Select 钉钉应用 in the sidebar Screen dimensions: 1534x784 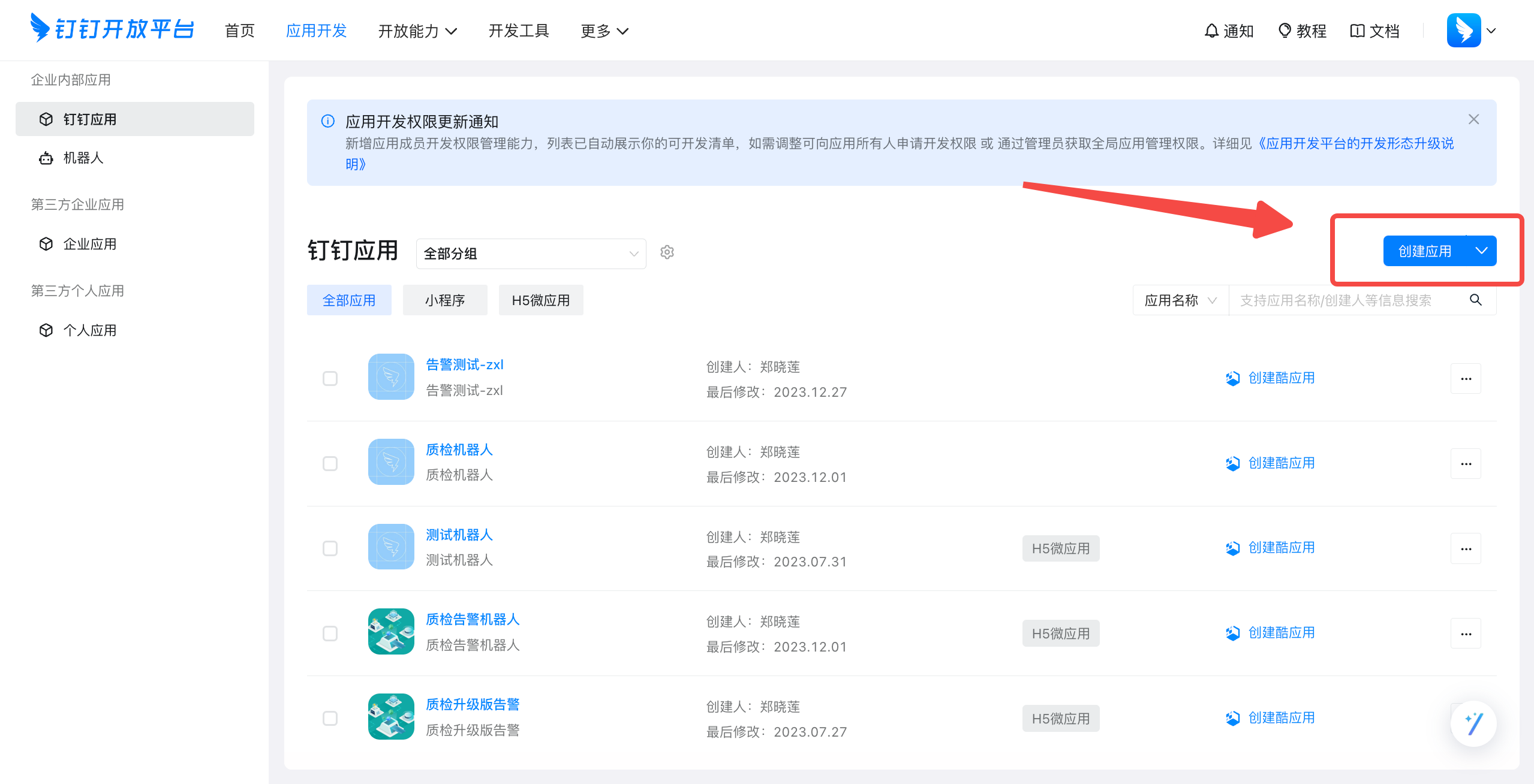[135, 119]
